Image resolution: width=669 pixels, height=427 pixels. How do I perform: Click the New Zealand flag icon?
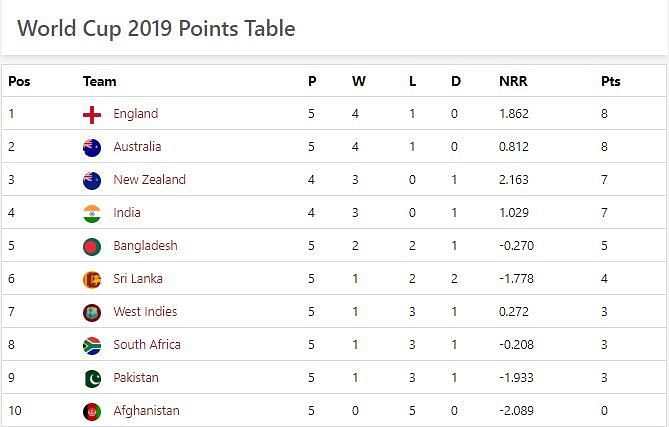coord(92,180)
